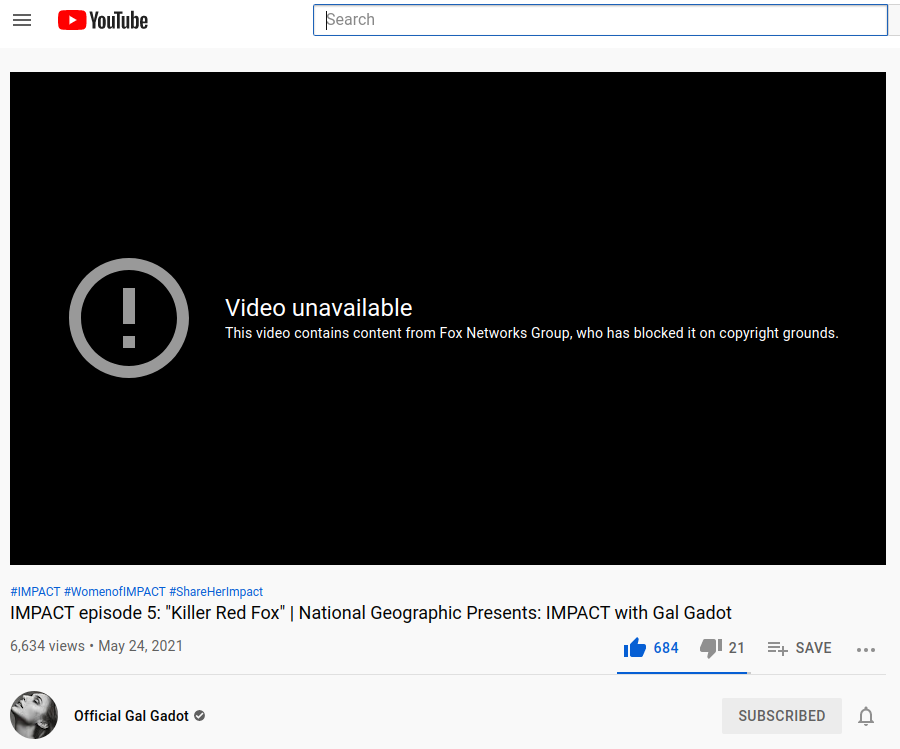The height and width of the screenshot is (749, 900).
Task: Toggle the like thumbs-up button
Action: pyautogui.click(x=635, y=648)
